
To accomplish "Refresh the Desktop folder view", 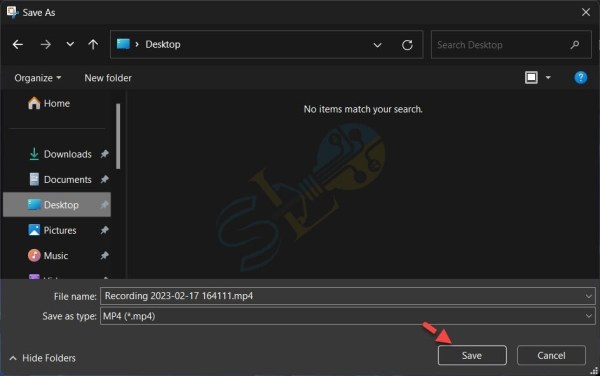I will click(x=407, y=45).
